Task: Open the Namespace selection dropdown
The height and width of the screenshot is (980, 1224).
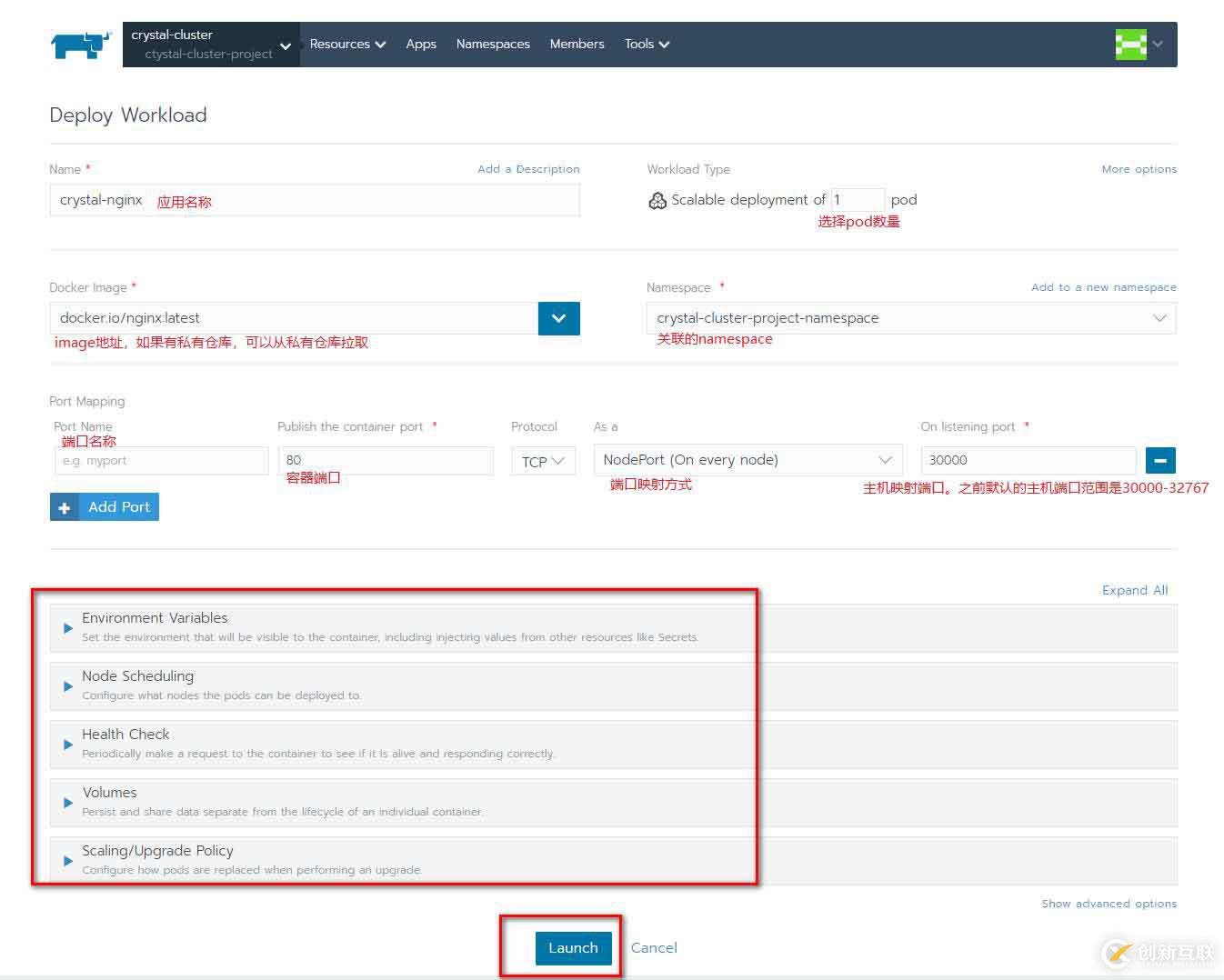Action: pos(911,318)
